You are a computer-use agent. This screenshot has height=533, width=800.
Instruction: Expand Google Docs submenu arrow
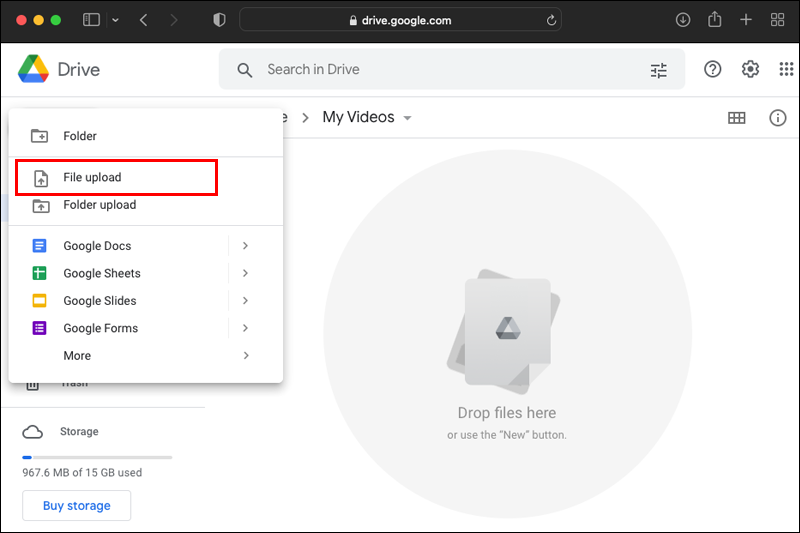[245, 246]
